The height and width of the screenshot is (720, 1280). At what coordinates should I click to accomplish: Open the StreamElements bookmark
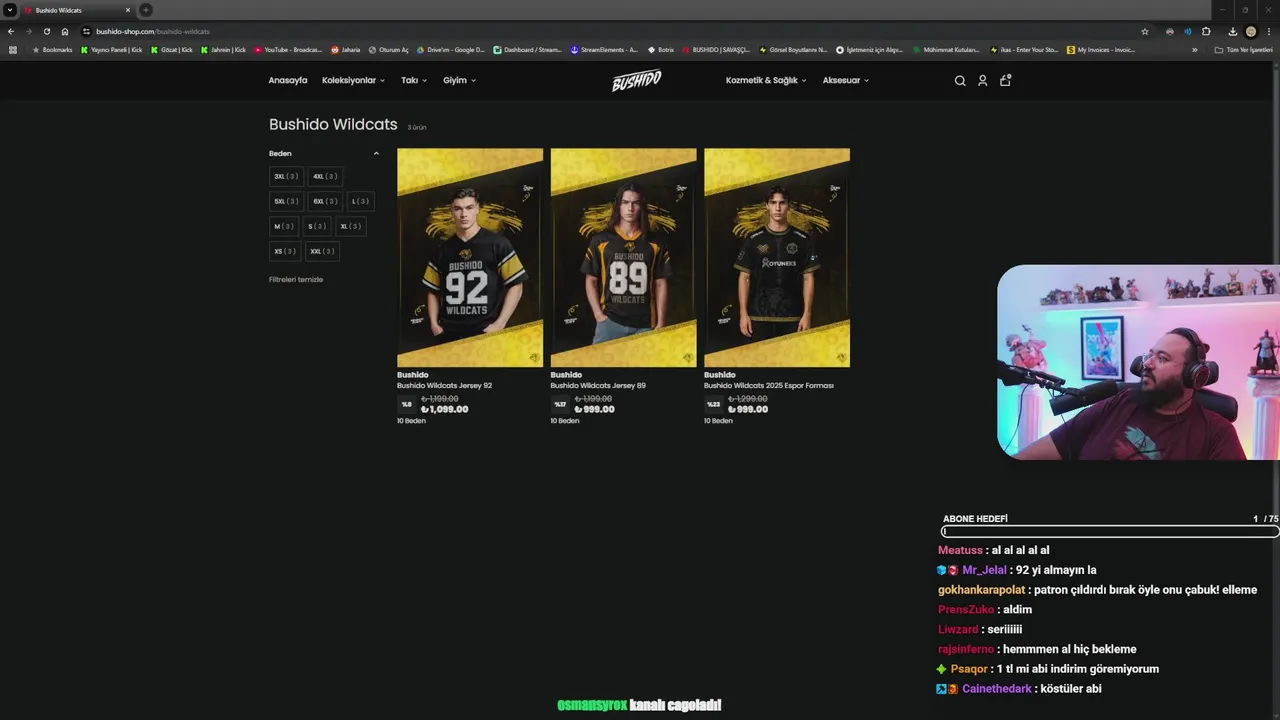(x=604, y=49)
